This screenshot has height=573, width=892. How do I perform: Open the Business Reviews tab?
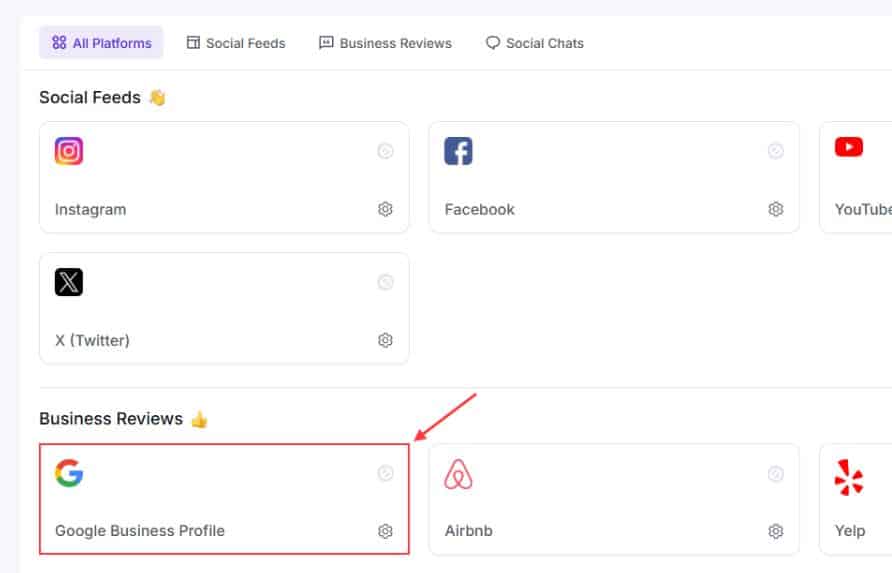385,43
